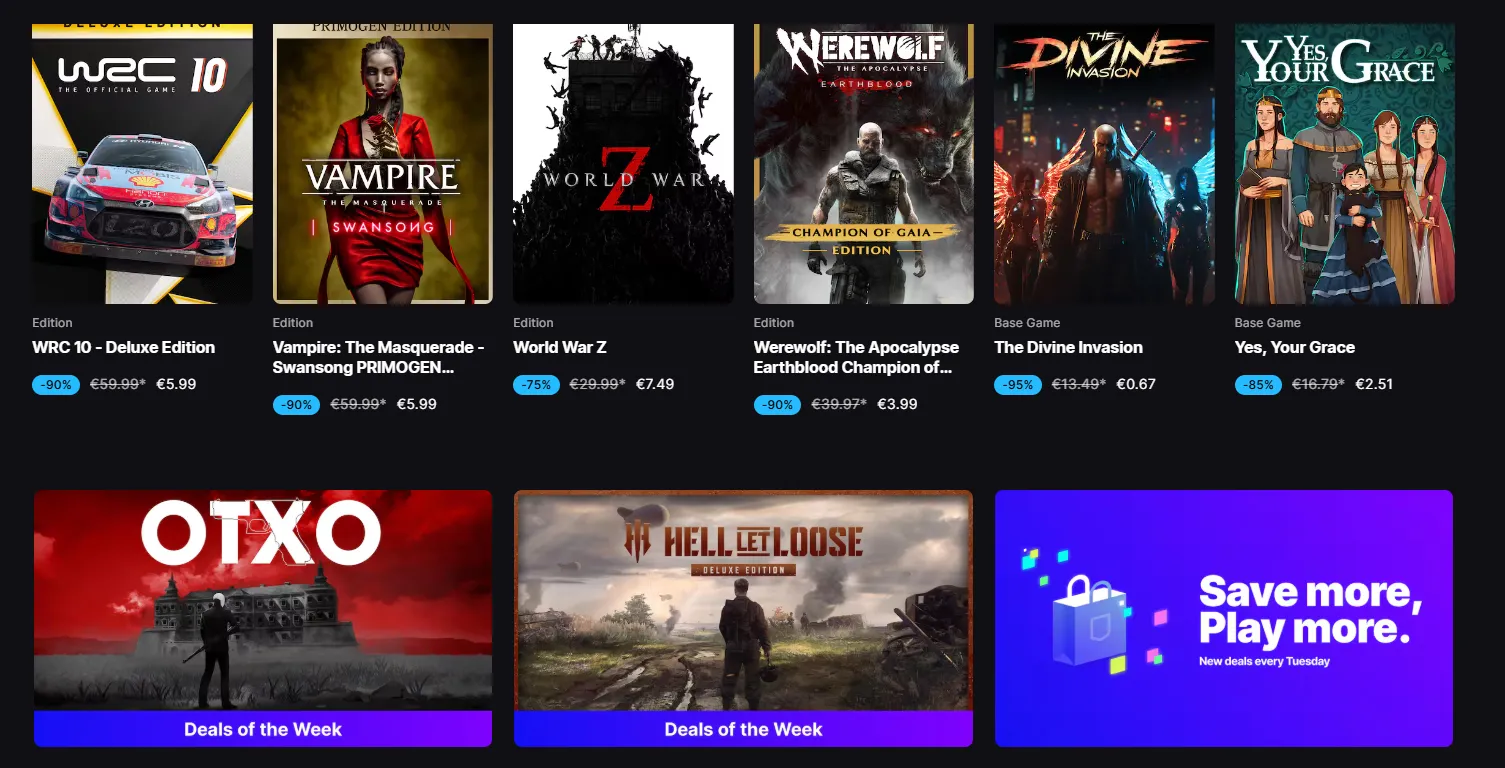
Task: Click the -85% badge under Yes, Your Grace
Action: click(x=1258, y=385)
